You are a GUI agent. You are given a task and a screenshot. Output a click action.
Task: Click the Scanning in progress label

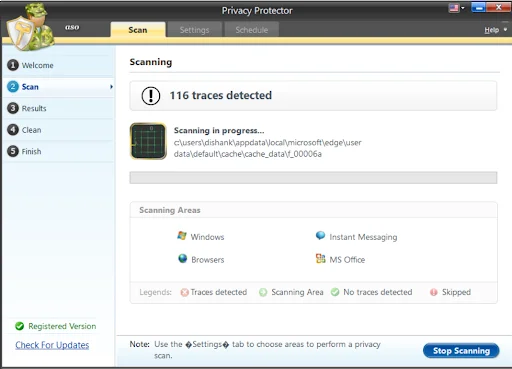pos(219,130)
